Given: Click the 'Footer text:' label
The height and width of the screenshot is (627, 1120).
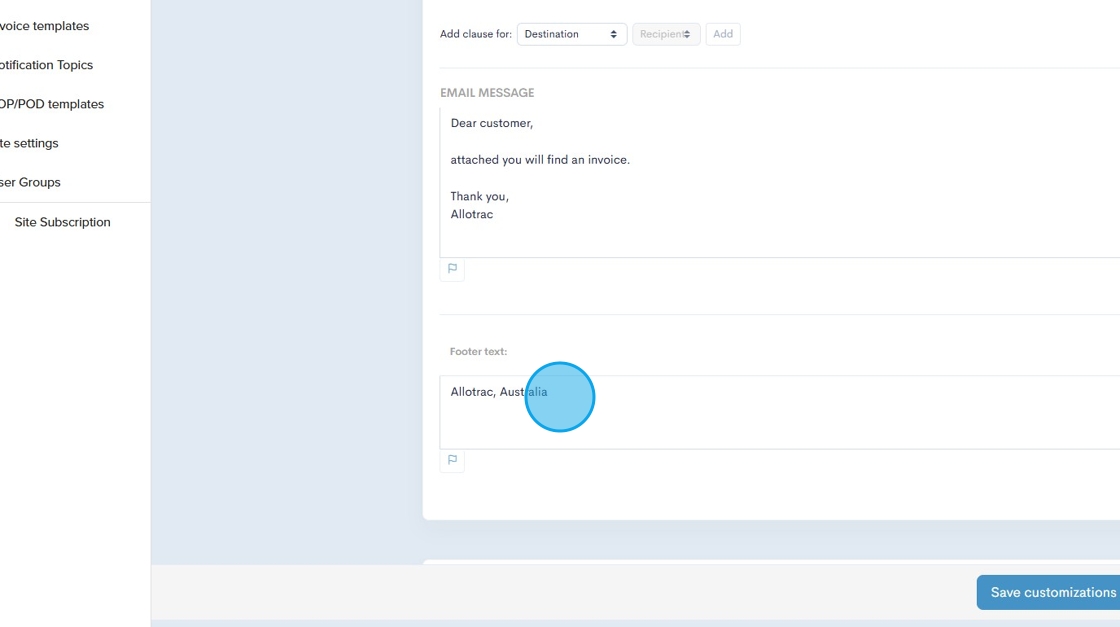Looking at the screenshot, I should coord(478,352).
